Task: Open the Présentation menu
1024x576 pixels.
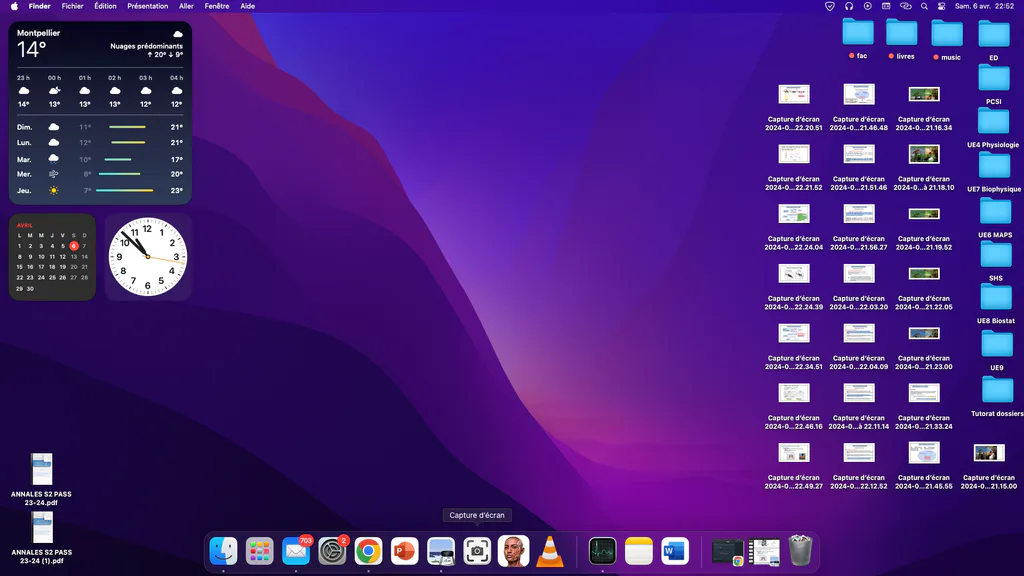Action: click(148, 7)
